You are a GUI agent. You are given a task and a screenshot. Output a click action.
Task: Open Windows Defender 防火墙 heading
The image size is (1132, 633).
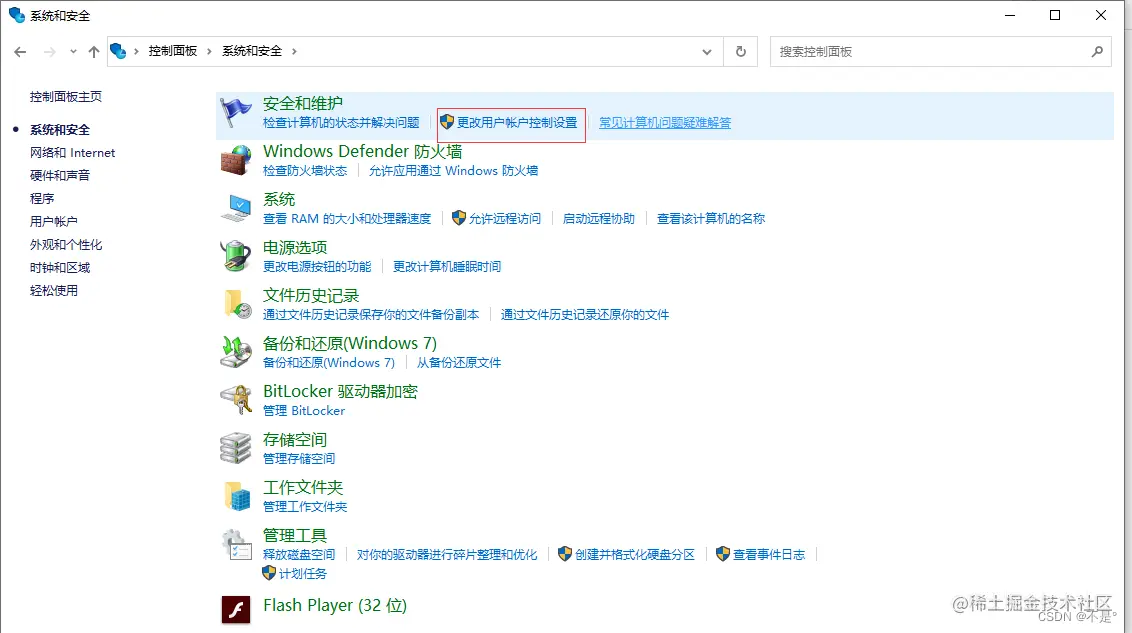(x=362, y=152)
